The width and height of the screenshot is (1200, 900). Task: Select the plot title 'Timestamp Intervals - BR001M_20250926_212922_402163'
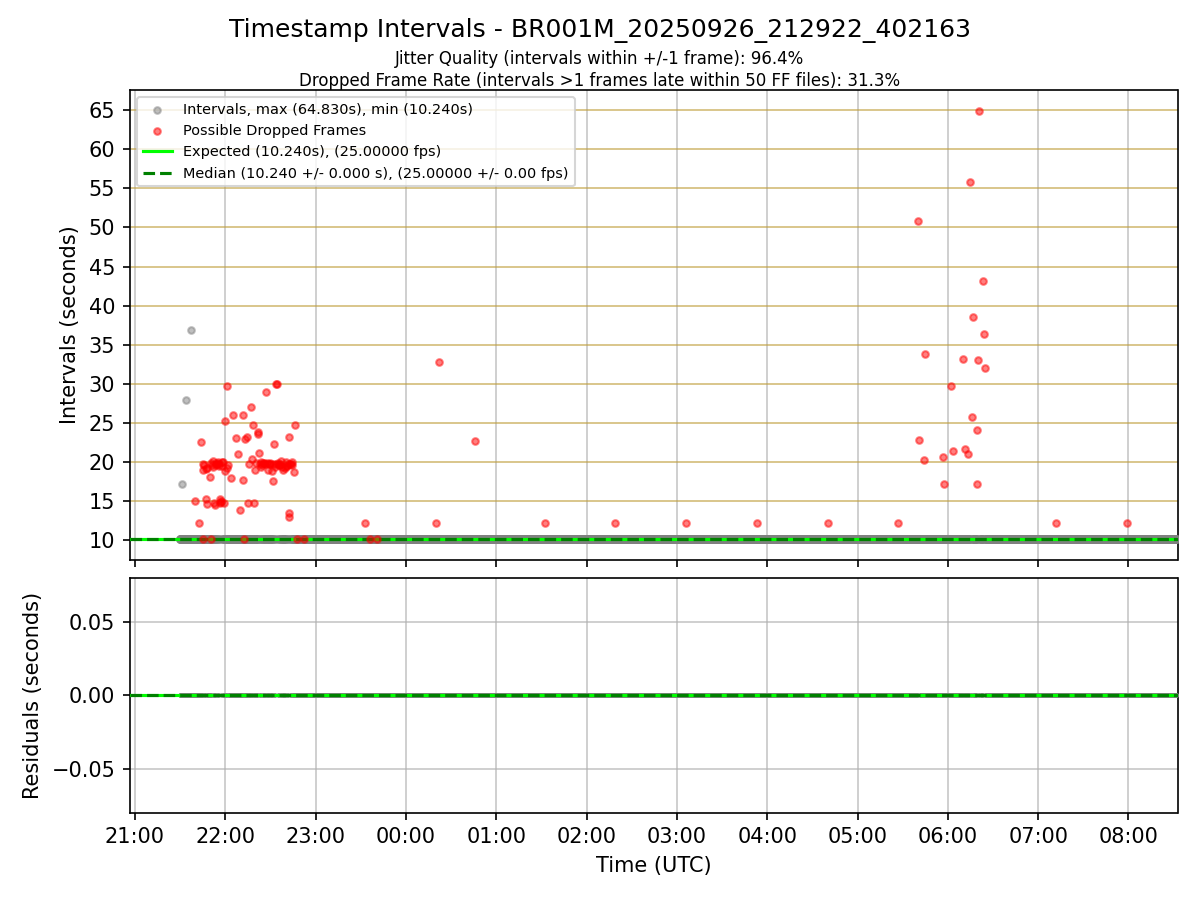[x=600, y=29]
